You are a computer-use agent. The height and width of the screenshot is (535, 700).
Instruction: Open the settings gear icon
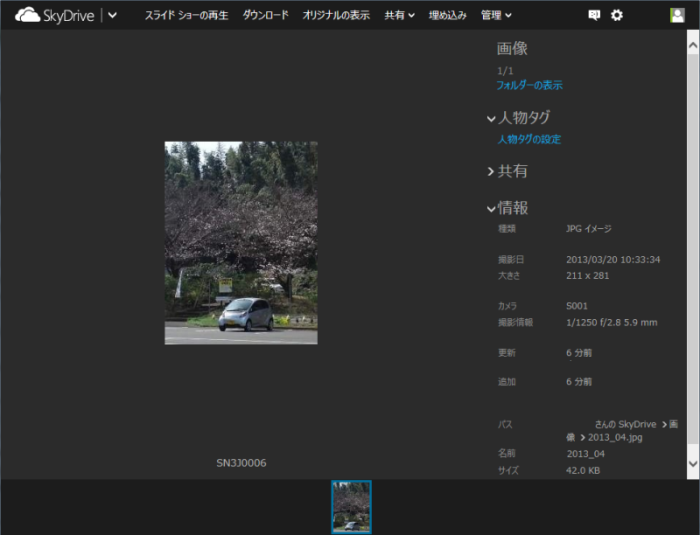[x=617, y=15]
